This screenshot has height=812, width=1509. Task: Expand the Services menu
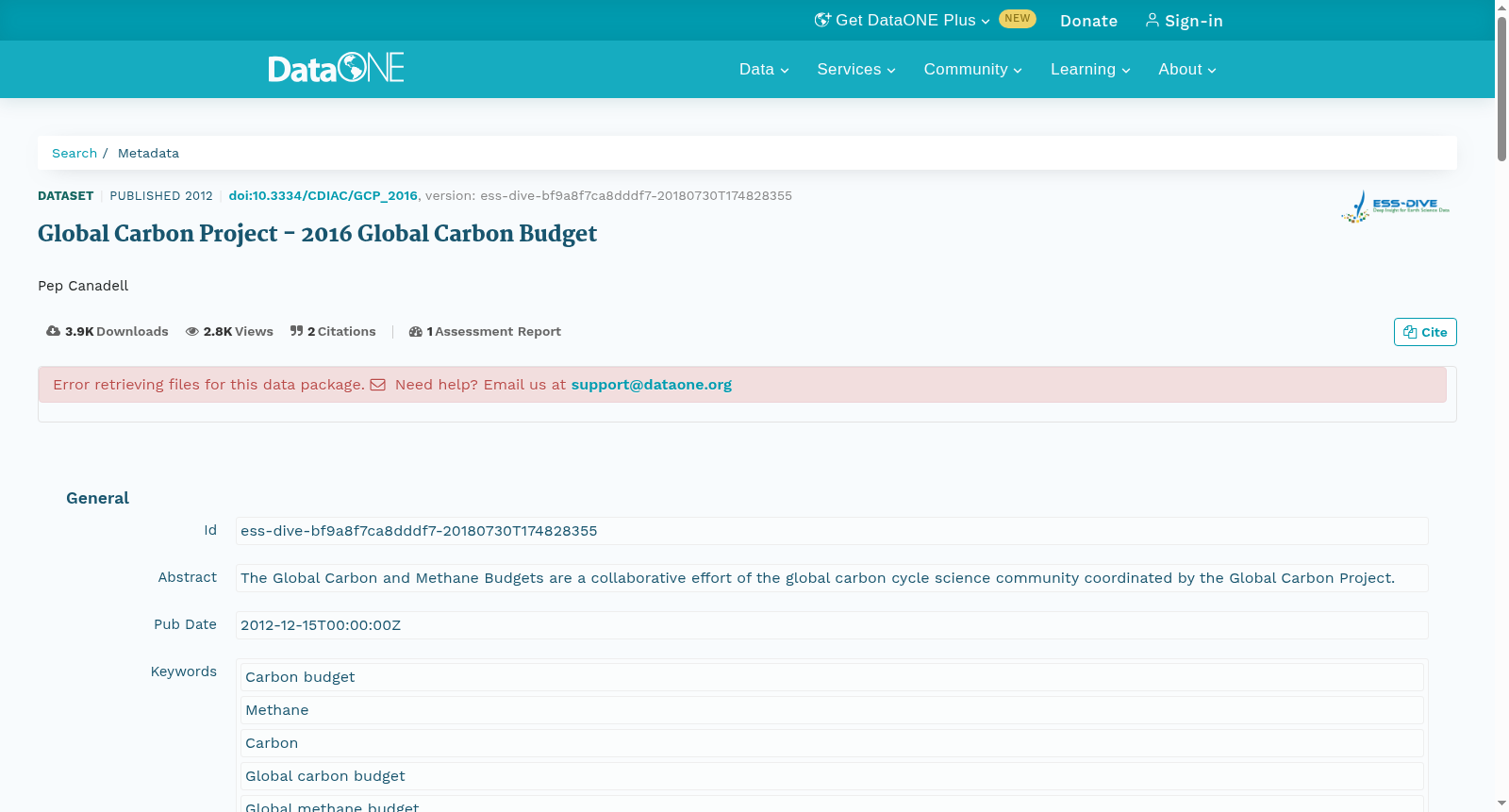856,69
